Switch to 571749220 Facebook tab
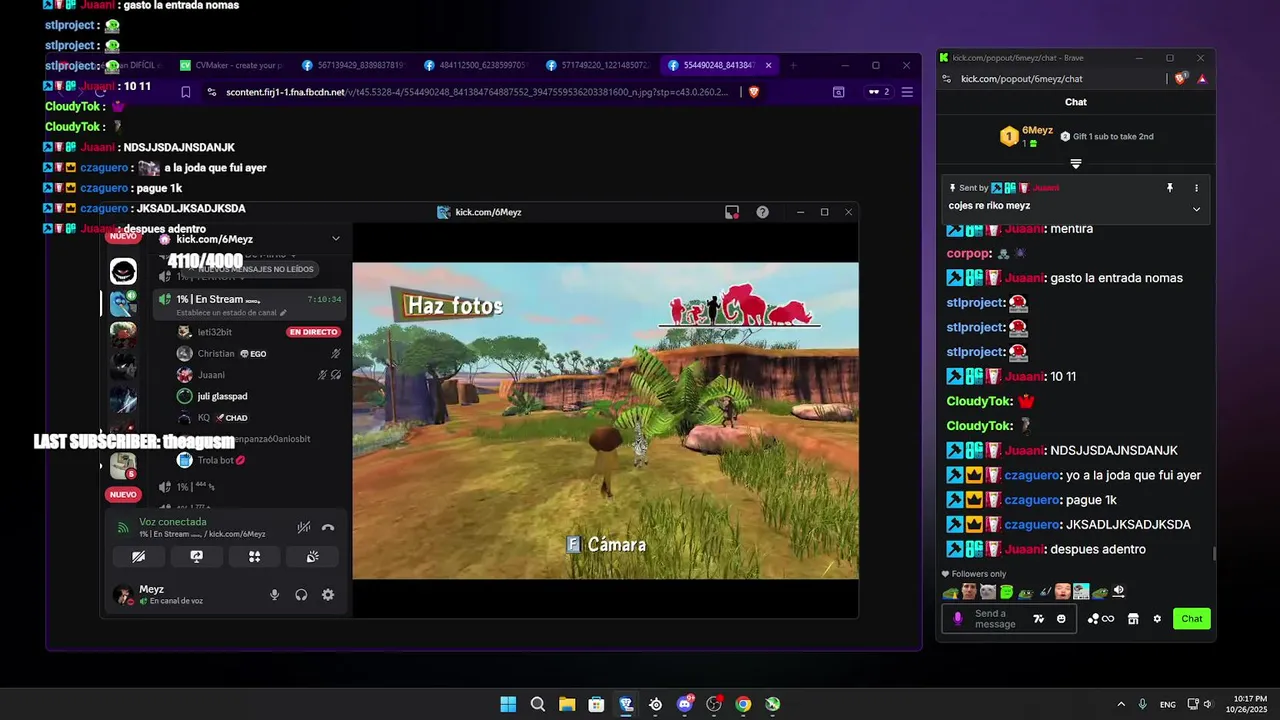Screen dimensions: 1280x720 point(596,65)
